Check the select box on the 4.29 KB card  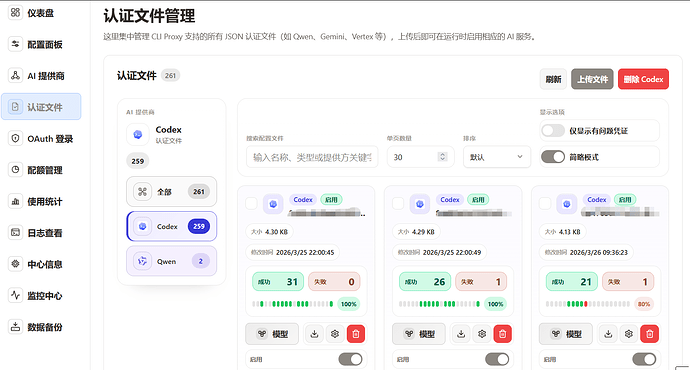398,203
